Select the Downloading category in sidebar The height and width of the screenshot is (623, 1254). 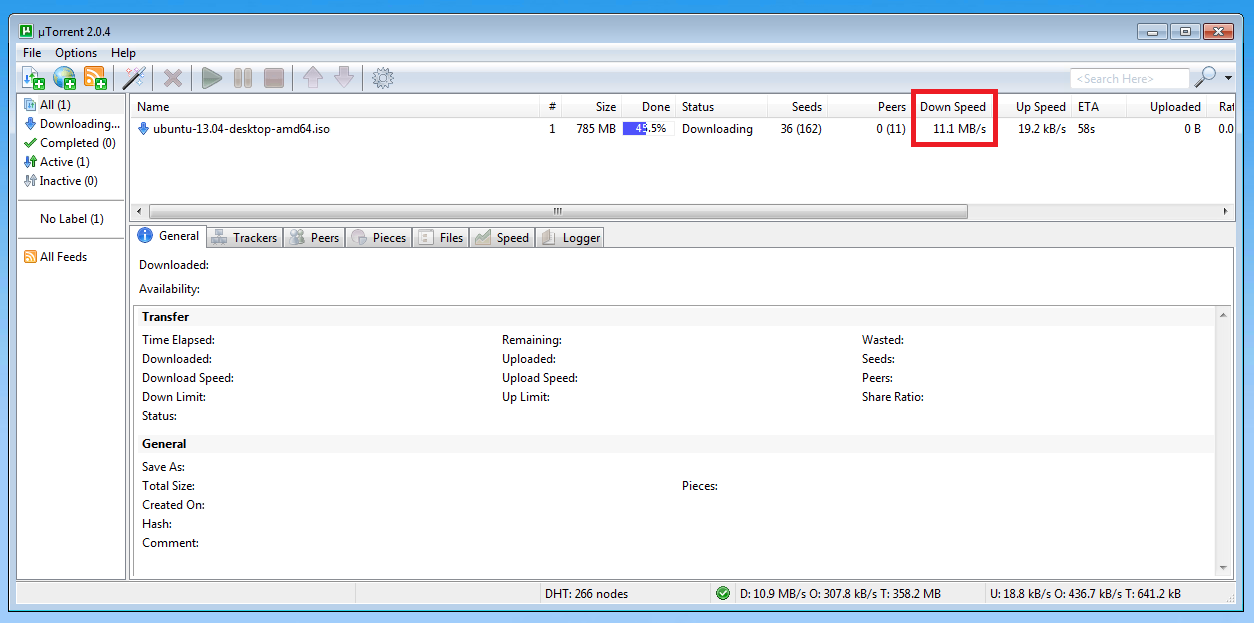tap(78, 124)
